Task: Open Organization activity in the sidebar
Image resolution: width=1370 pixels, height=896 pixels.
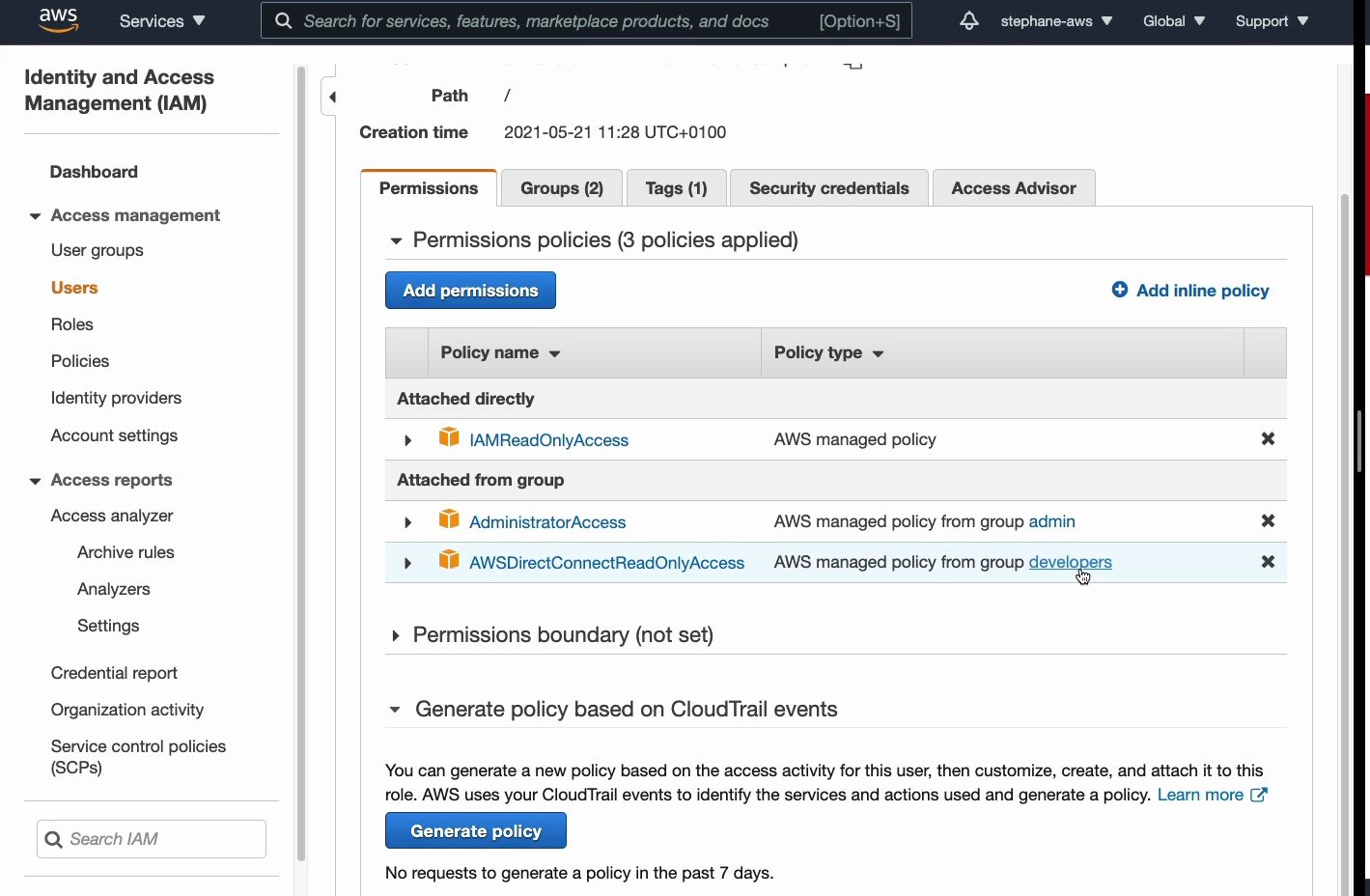Action: 127,710
